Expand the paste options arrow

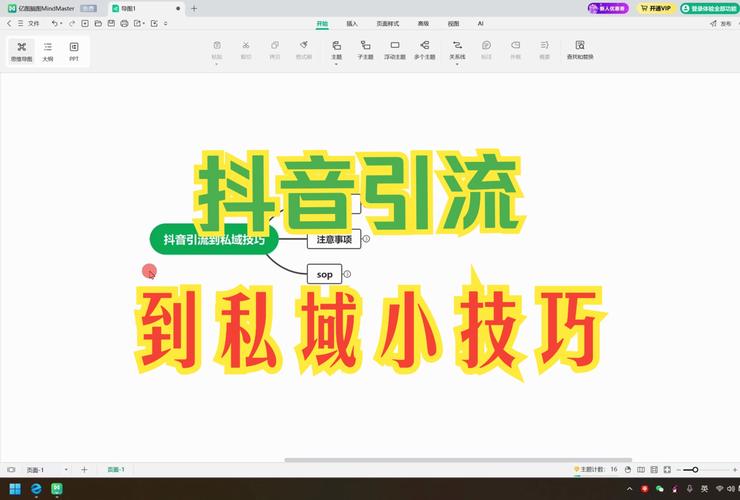[x=217, y=64]
